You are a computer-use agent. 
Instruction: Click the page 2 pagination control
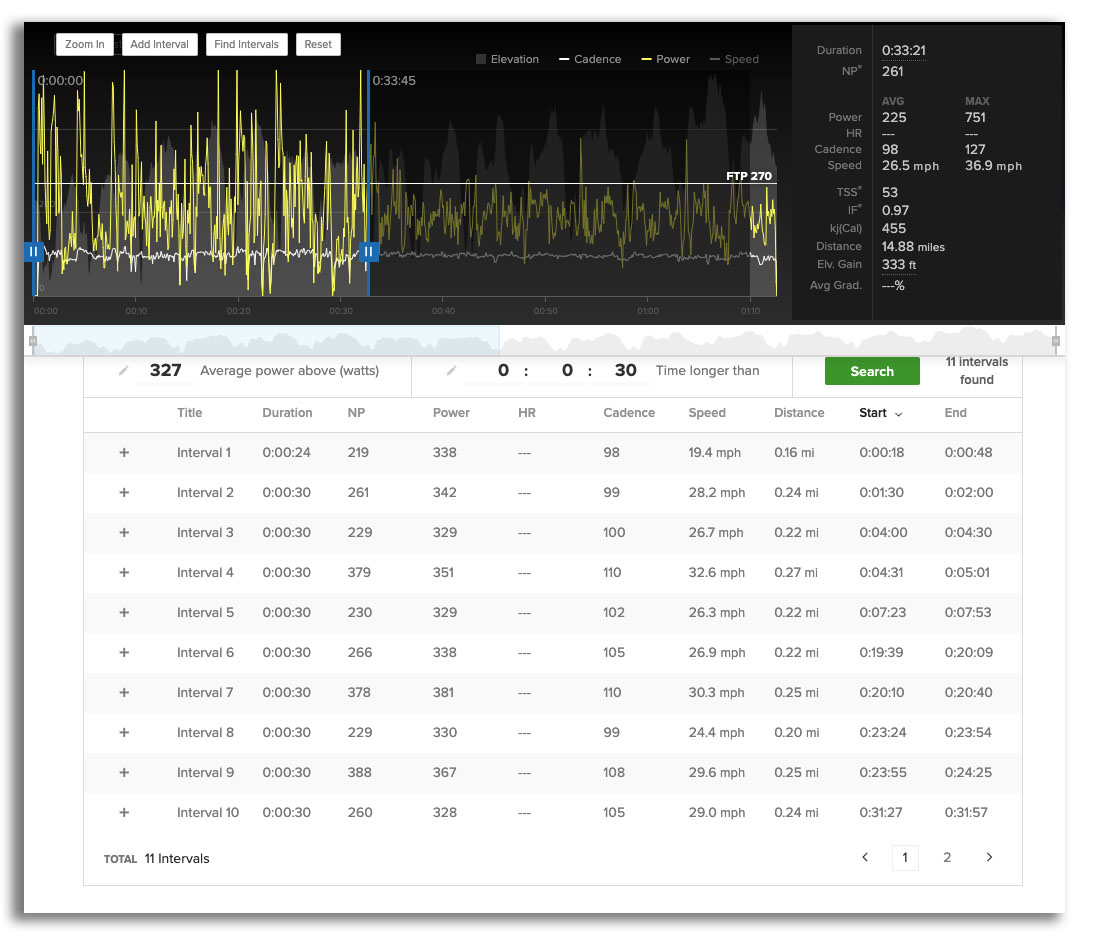pyautogui.click(x=947, y=857)
